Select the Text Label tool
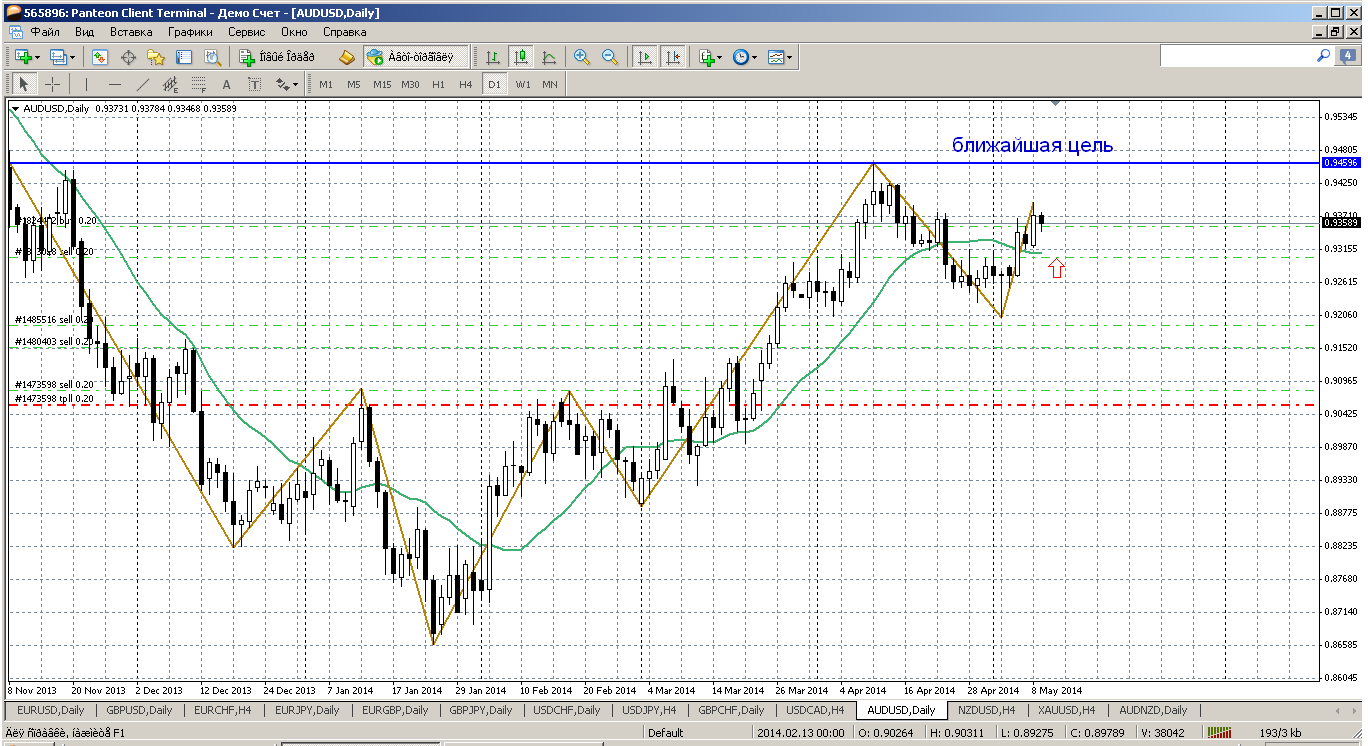 point(254,84)
